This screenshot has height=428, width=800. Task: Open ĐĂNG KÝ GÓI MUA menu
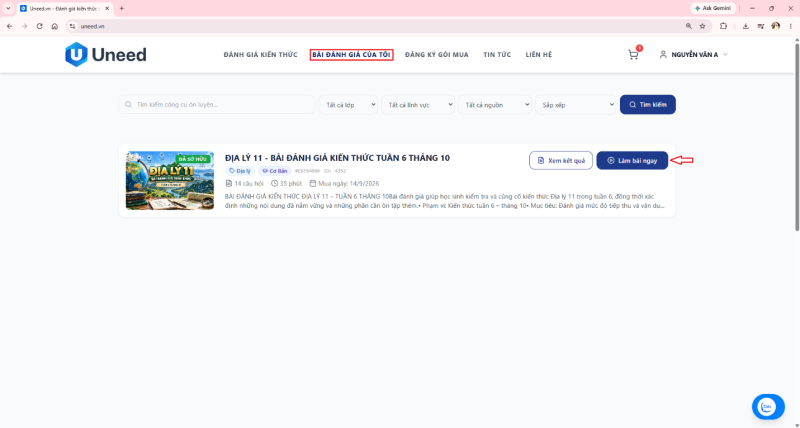click(437, 55)
